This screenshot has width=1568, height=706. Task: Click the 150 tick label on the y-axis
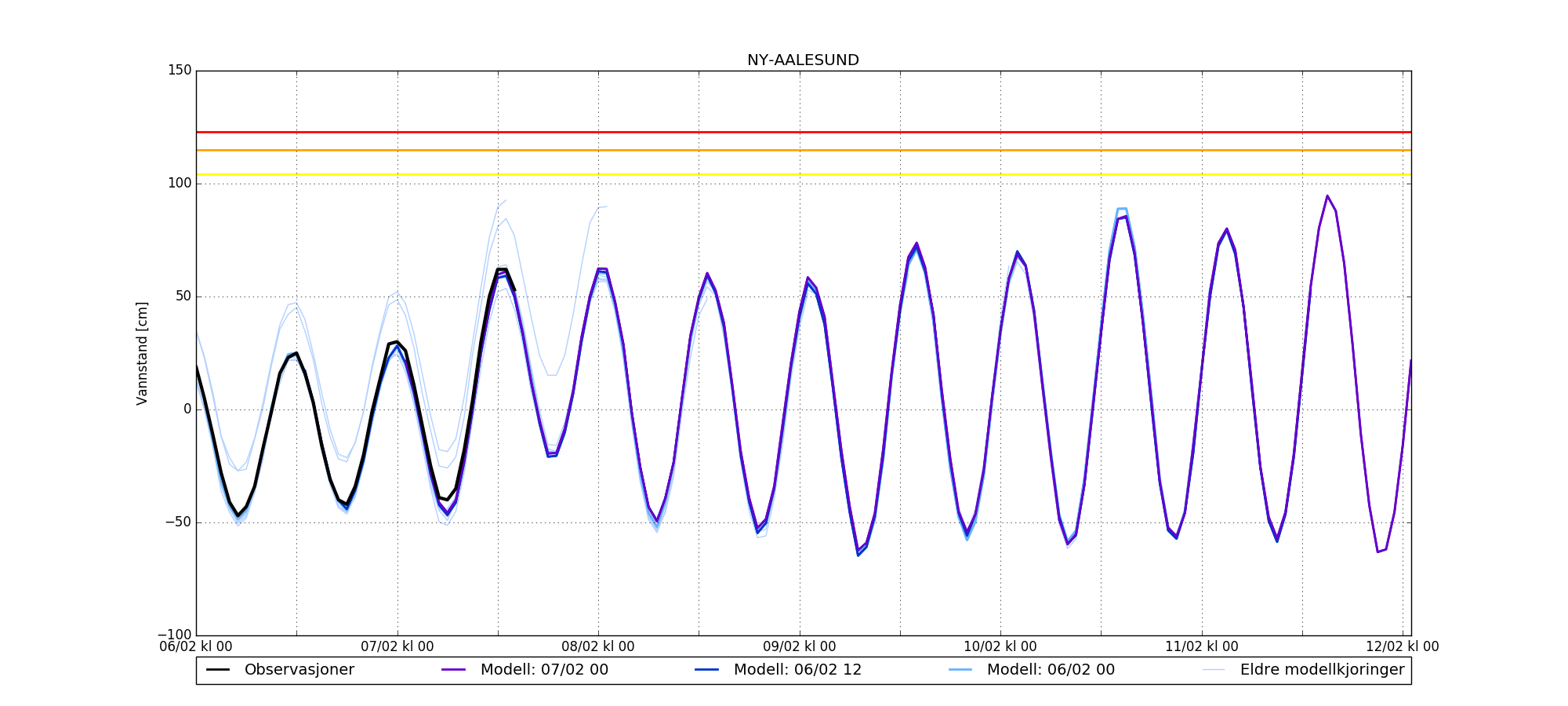[x=180, y=71]
